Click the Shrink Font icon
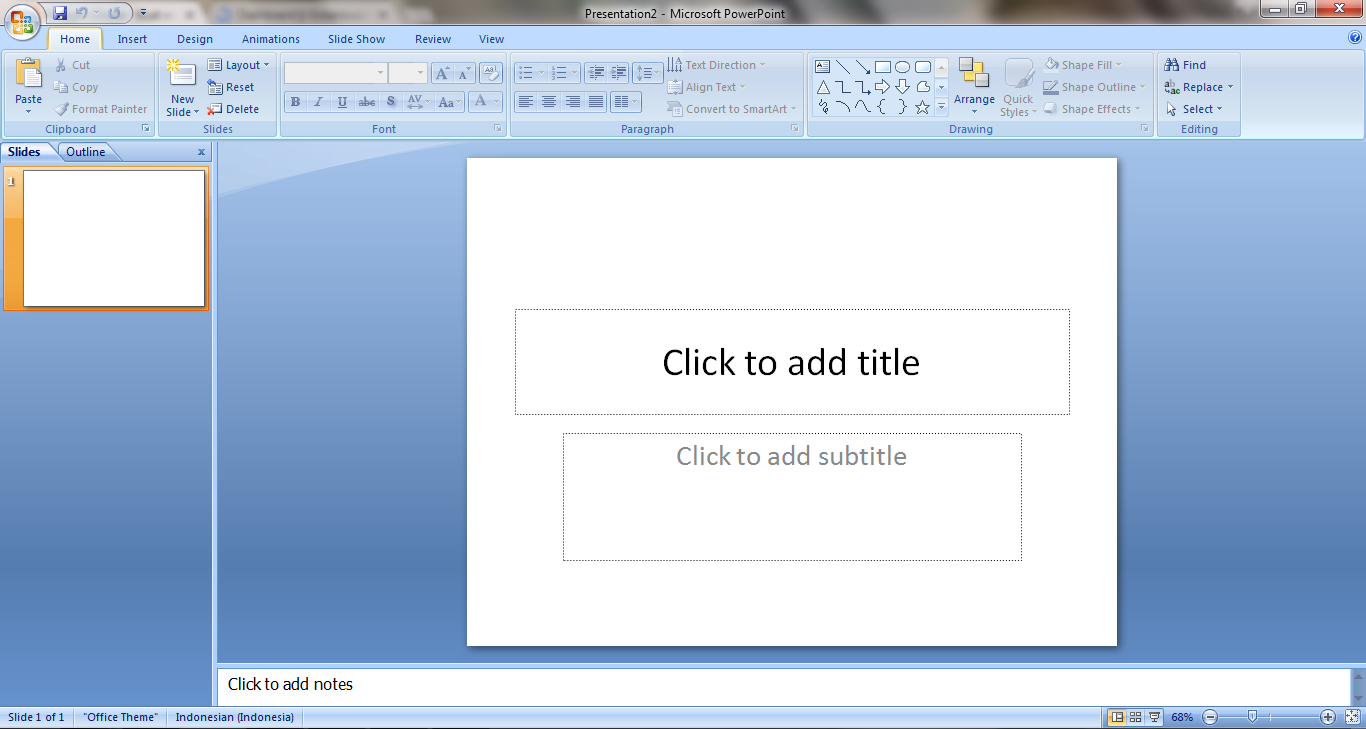1366x729 pixels. click(x=464, y=73)
